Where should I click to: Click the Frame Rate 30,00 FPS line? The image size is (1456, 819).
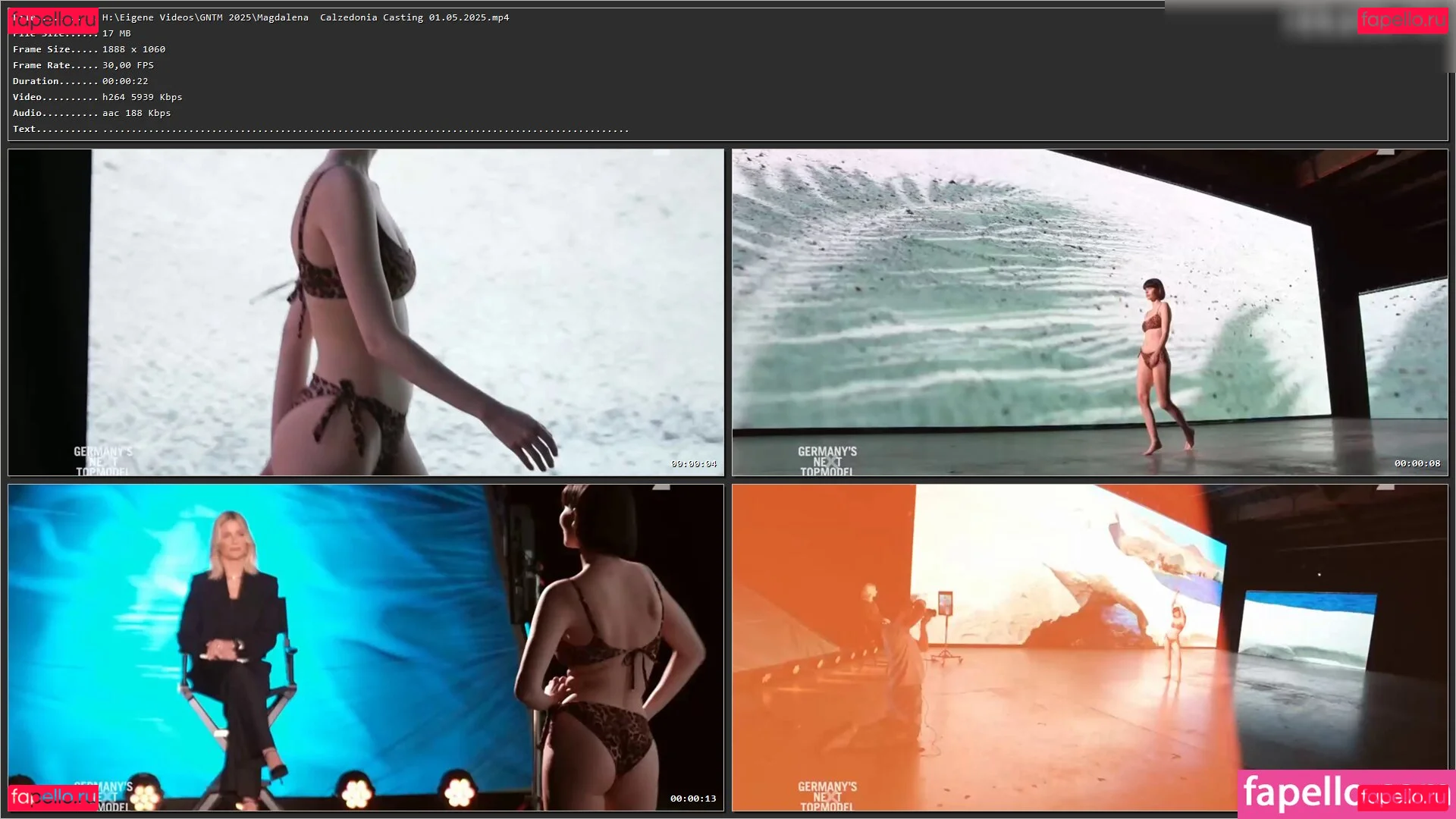pyautogui.click(x=83, y=65)
